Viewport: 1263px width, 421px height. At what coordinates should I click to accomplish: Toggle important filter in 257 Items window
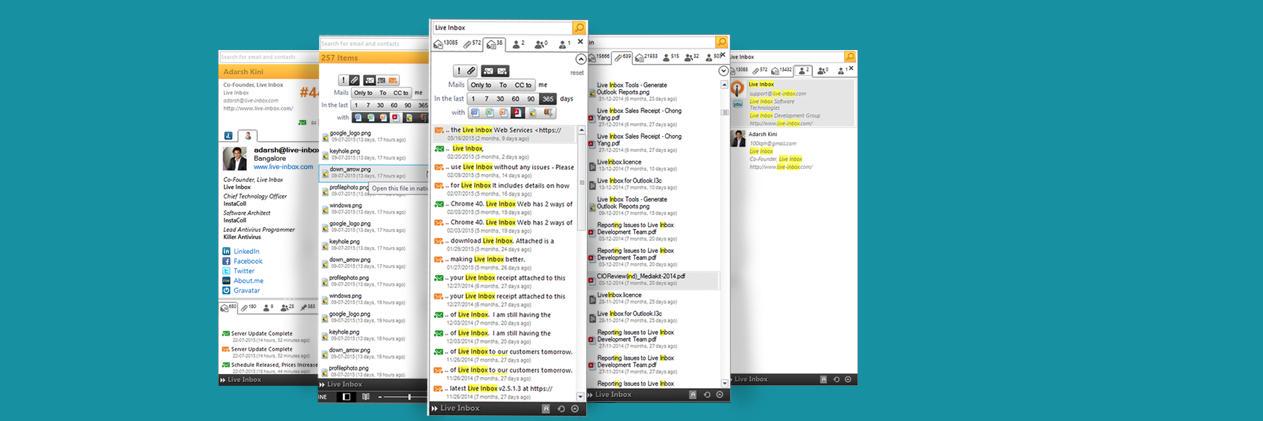(x=343, y=79)
